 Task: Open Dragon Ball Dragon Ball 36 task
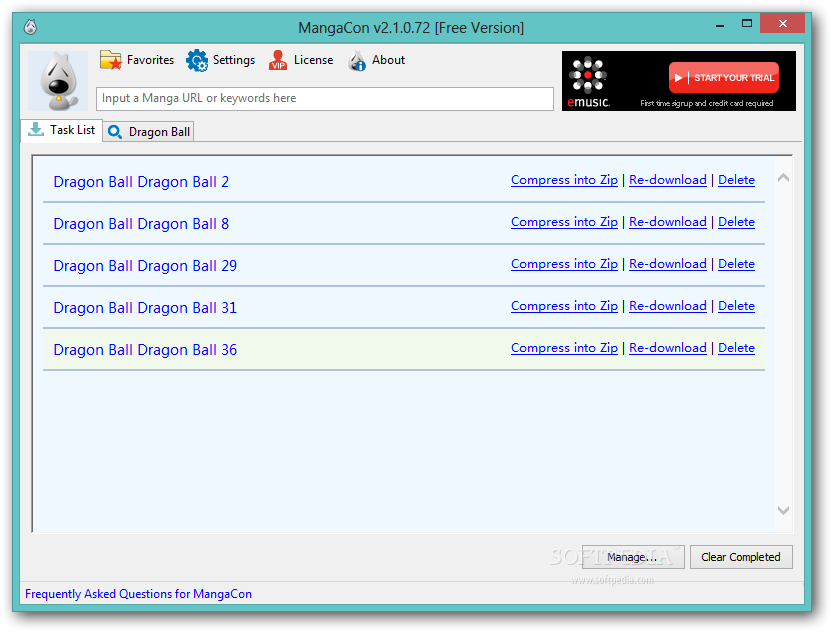click(x=145, y=350)
